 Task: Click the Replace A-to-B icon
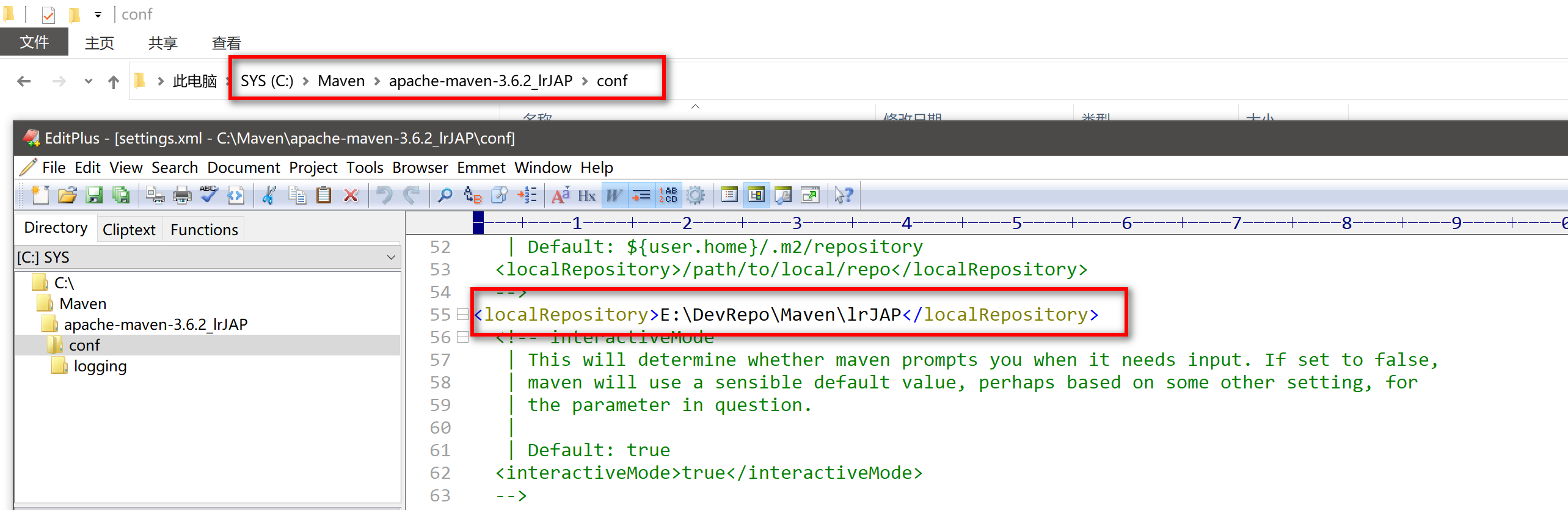pos(473,195)
